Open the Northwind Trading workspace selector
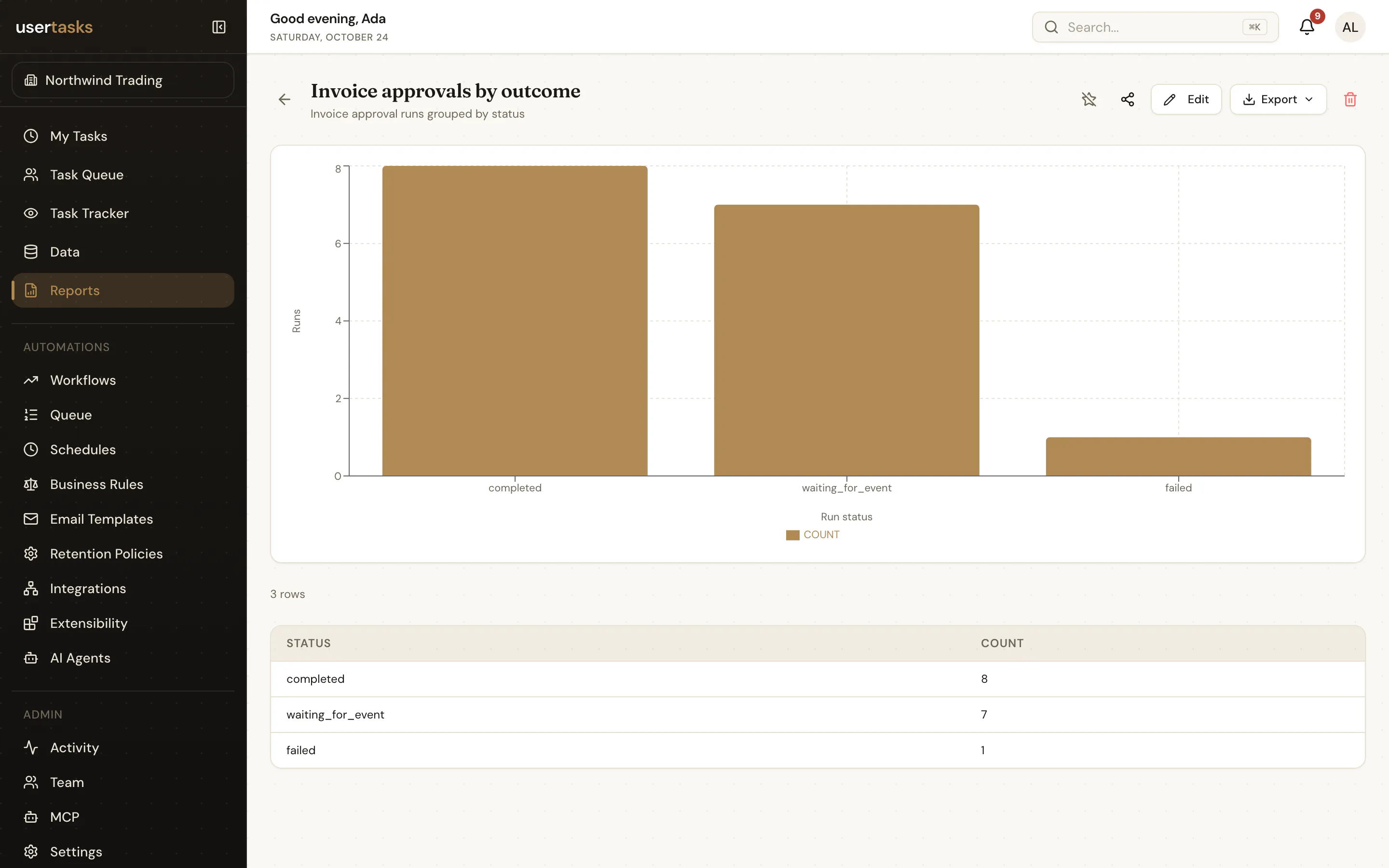1389x868 pixels. (123, 81)
